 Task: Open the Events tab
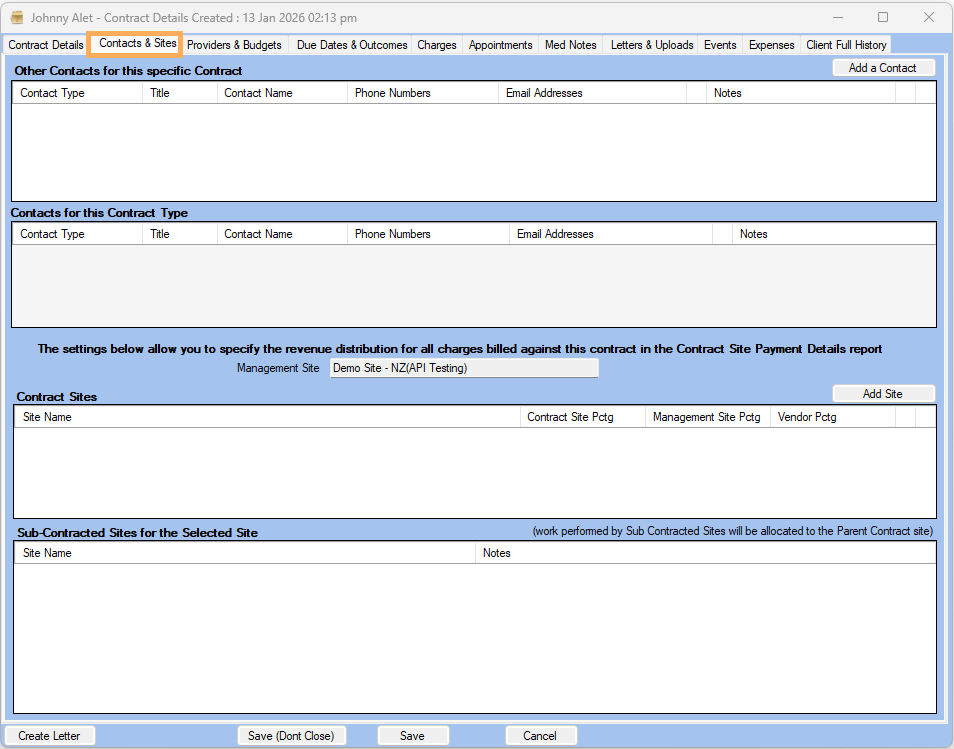click(x=720, y=45)
